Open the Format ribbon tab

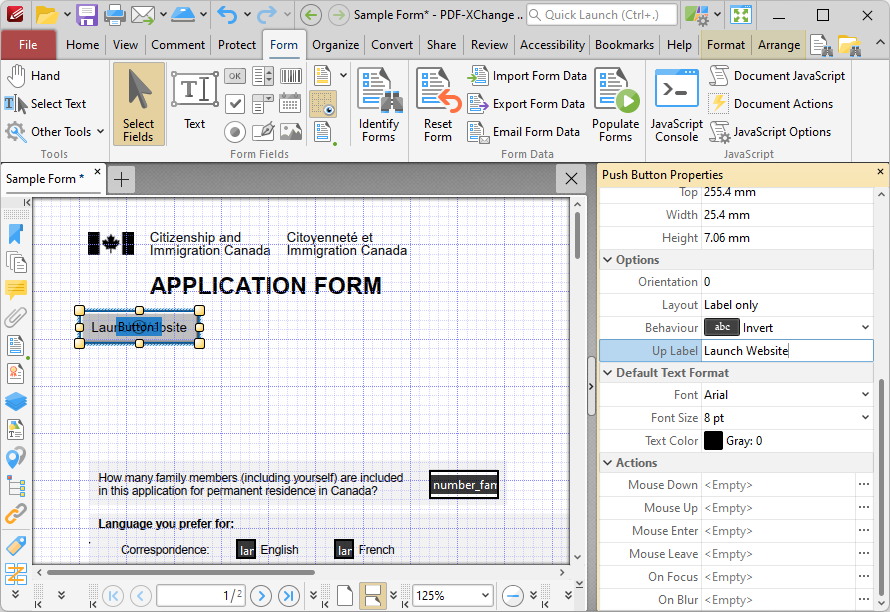click(x=725, y=45)
